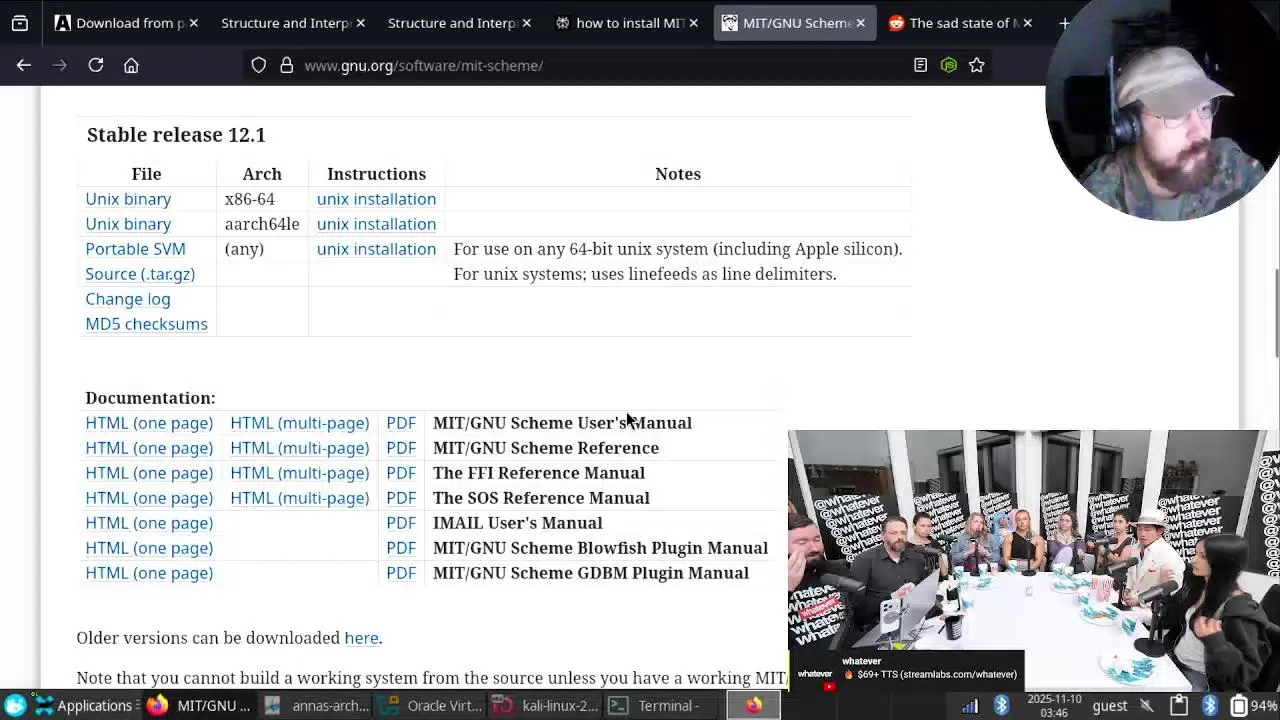Open User's Manual HTML (multi-page)
The width and height of the screenshot is (1280, 720).
(x=299, y=423)
